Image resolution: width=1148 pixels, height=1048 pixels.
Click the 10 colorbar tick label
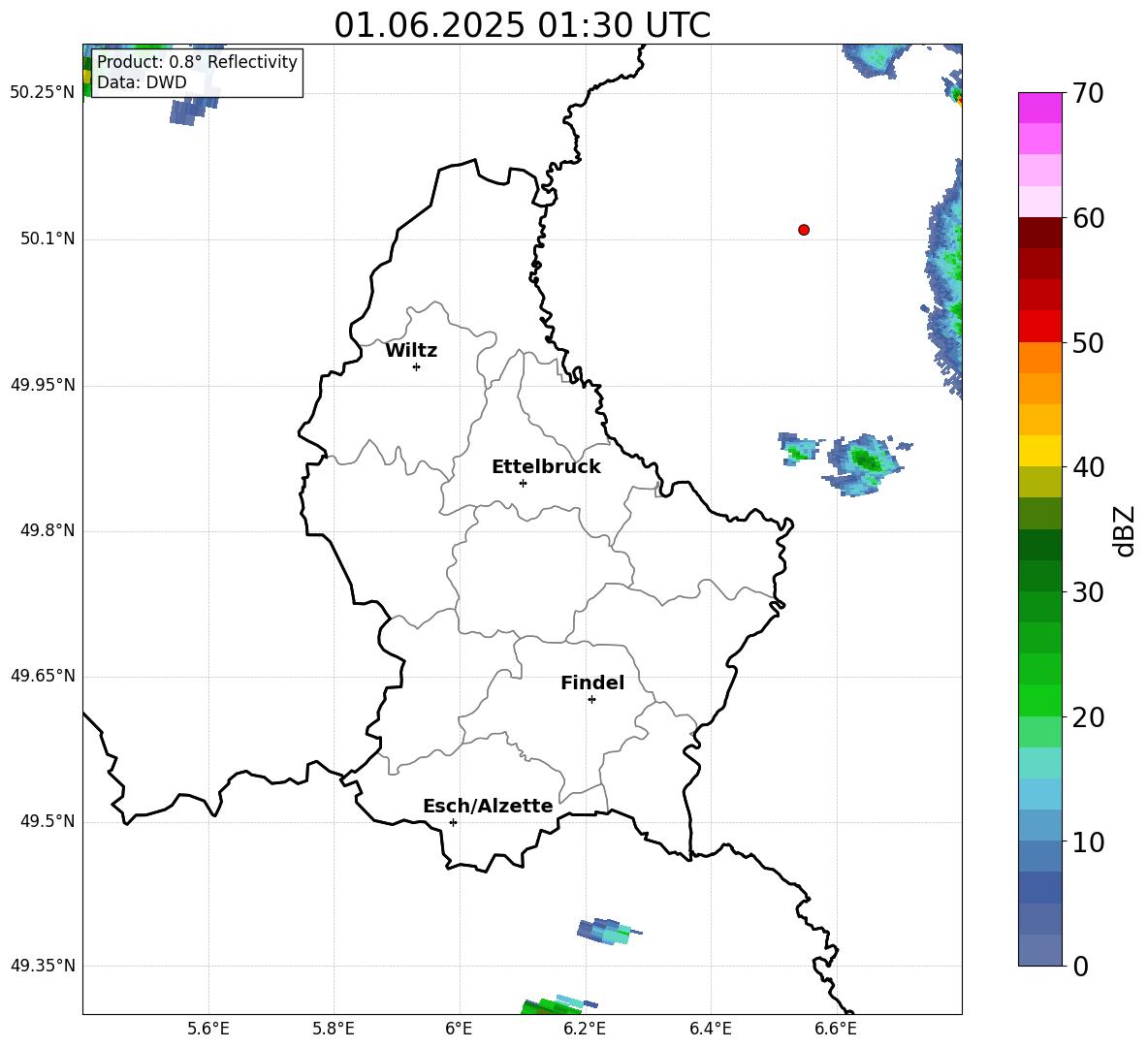pyautogui.click(x=1089, y=842)
